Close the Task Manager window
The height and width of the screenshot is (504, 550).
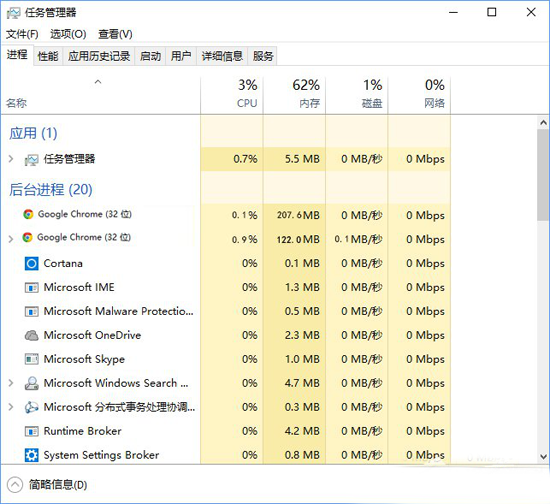(x=531, y=13)
